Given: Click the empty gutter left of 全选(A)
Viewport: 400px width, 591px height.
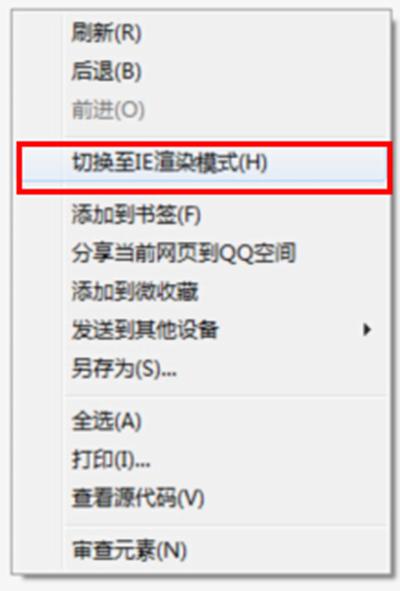Looking at the screenshot, I should (38, 421).
